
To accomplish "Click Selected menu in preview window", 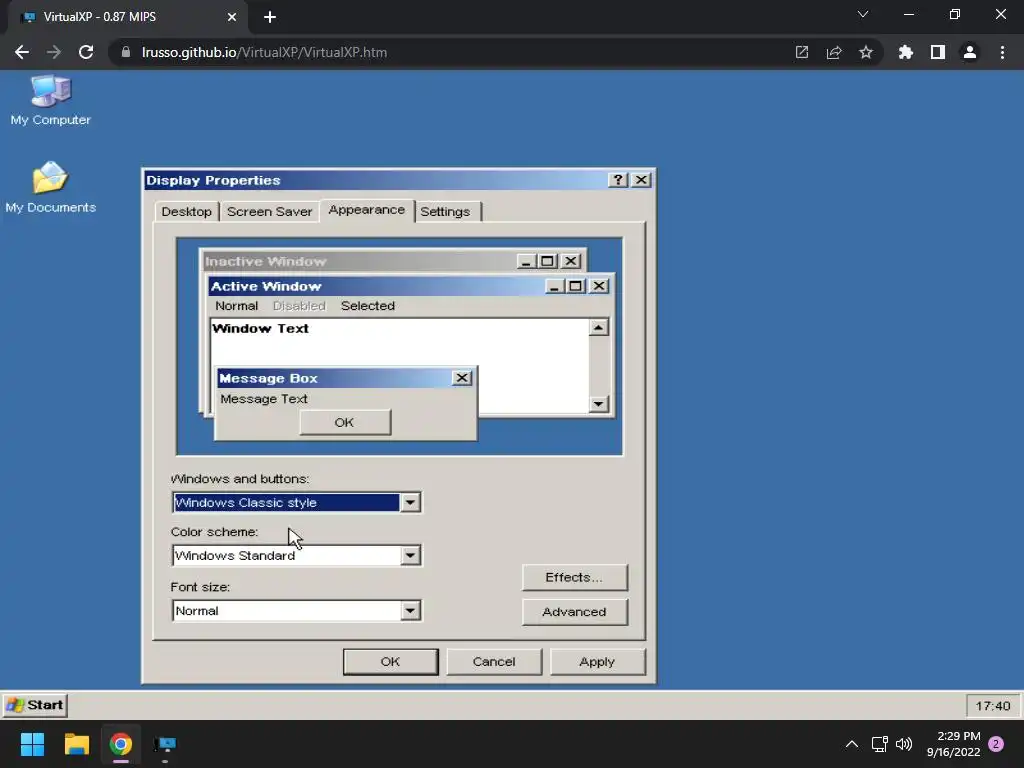I will [x=368, y=306].
